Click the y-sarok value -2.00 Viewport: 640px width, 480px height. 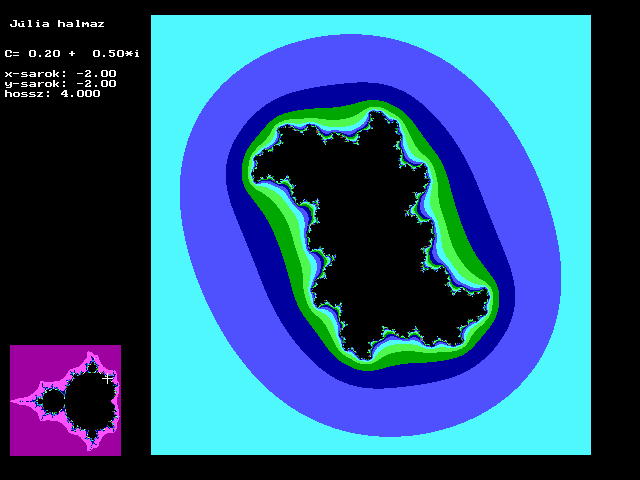point(96,83)
